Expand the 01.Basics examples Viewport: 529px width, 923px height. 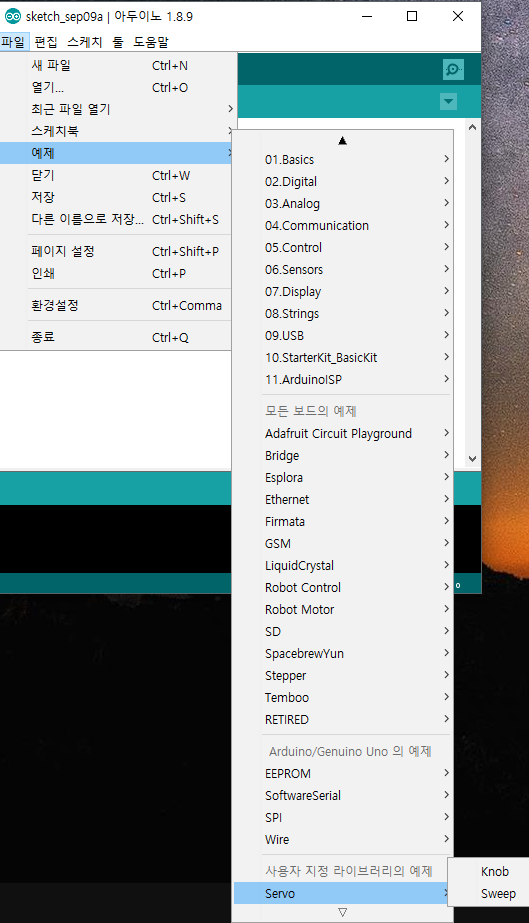coord(343,160)
